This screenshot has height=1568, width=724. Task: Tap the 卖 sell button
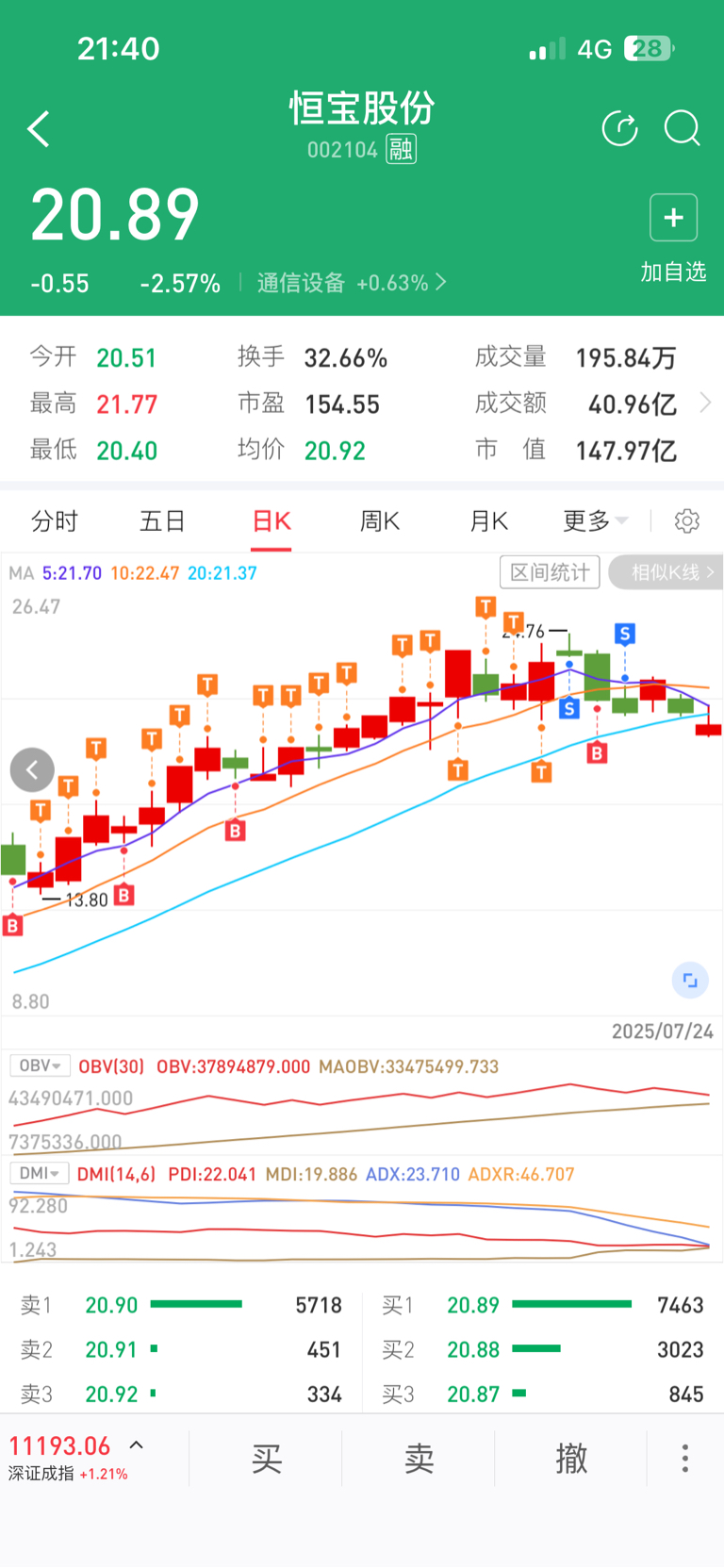[419, 1458]
